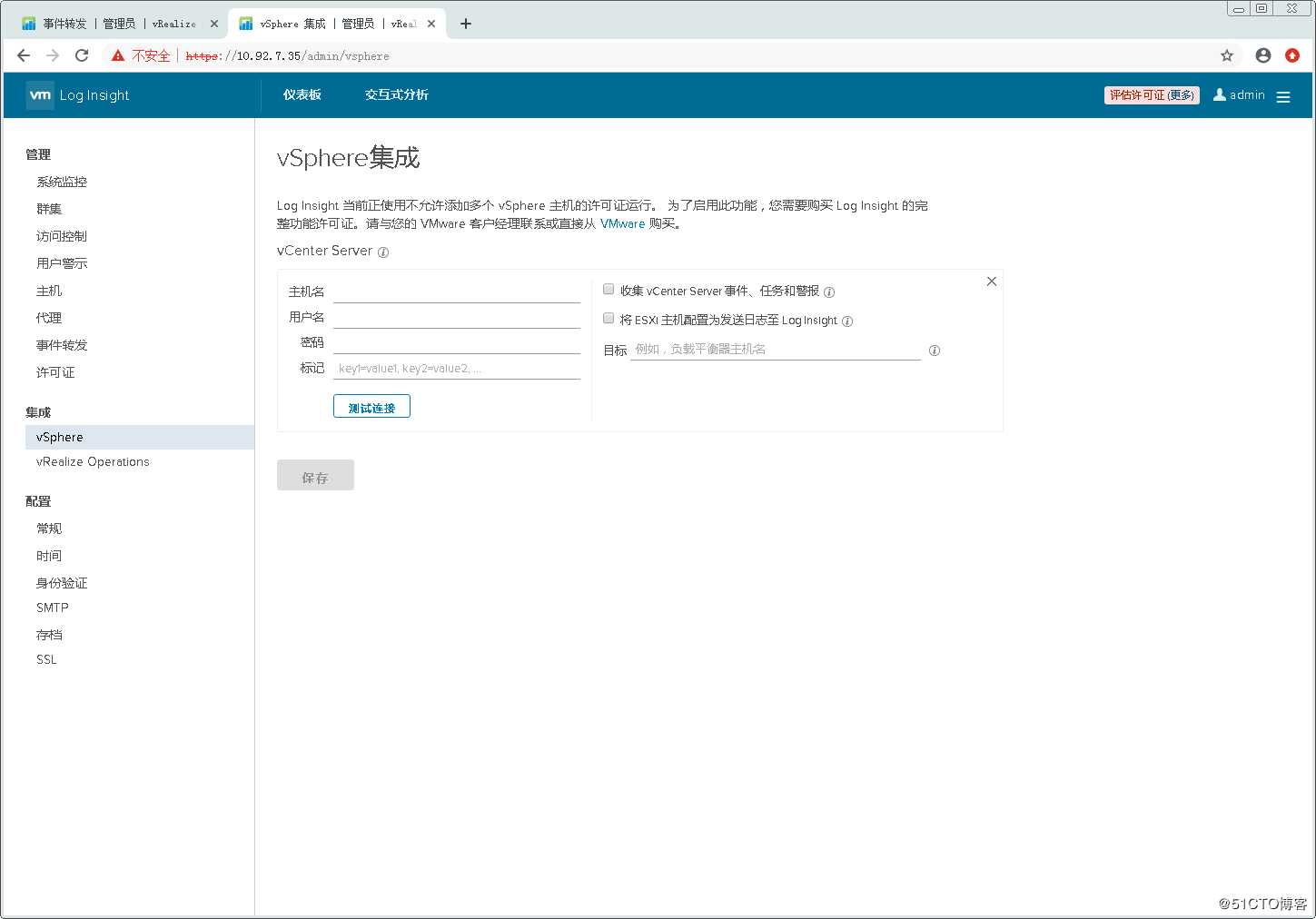Focus the 标记 tags input field
The width and height of the screenshot is (1316, 919).
pyautogui.click(x=457, y=368)
